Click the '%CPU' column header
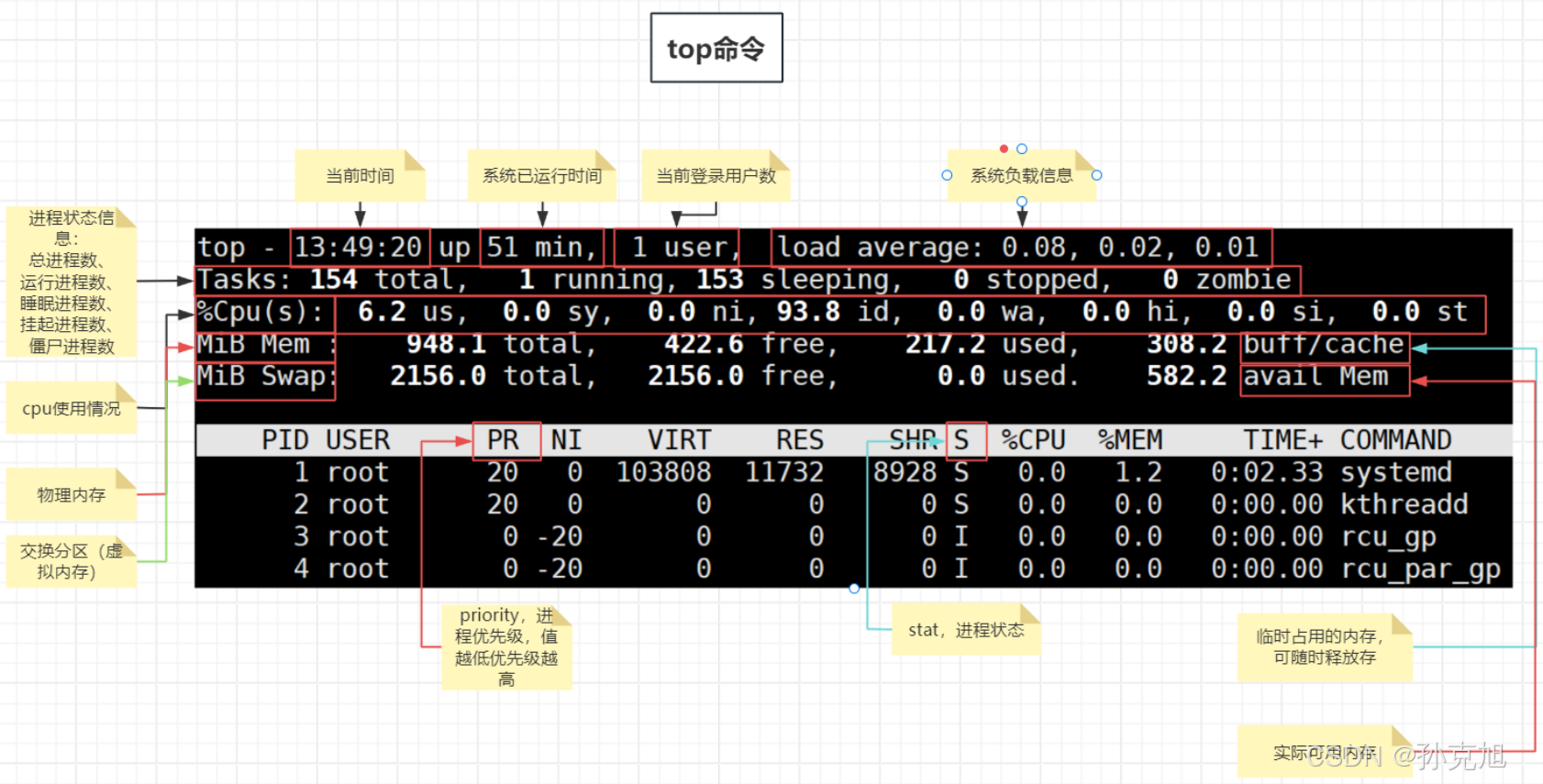Viewport: 1543px width, 784px height. click(1033, 440)
